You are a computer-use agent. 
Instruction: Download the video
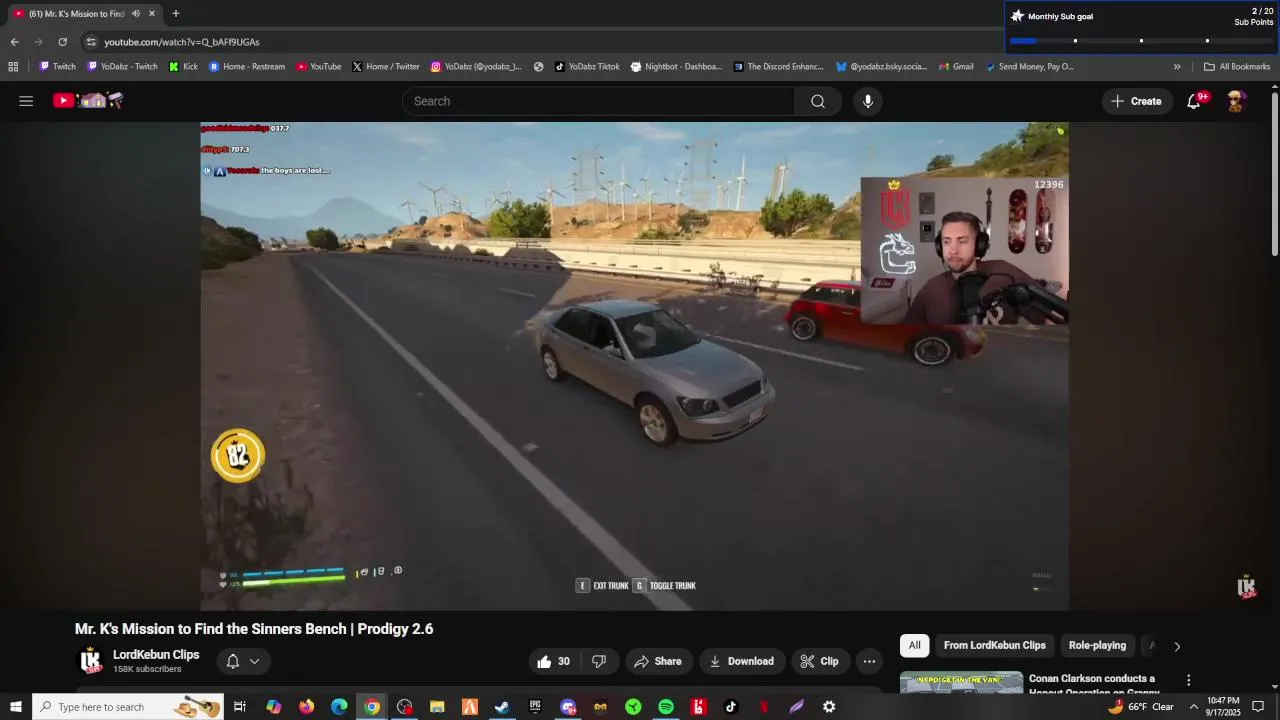click(741, 661)
